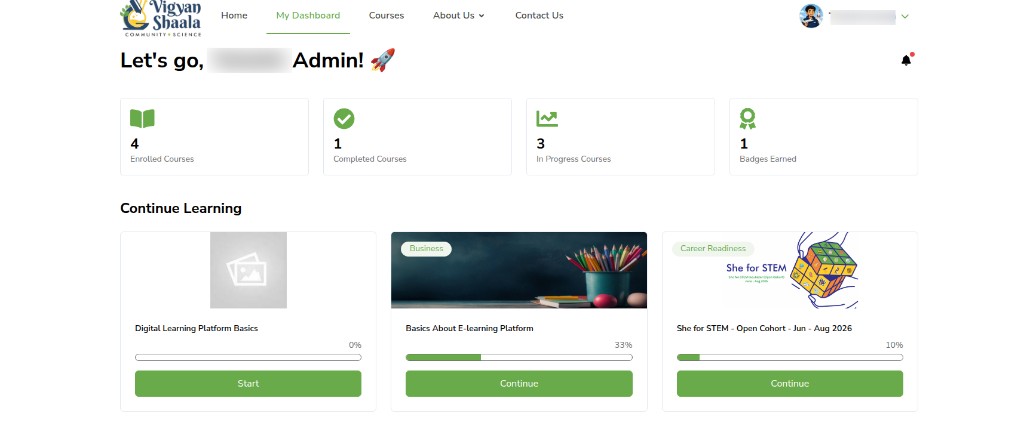Expand the About Us menu
Viewport: 1024px width, 423px height.
pyautogui.click(x=458, y=16)
